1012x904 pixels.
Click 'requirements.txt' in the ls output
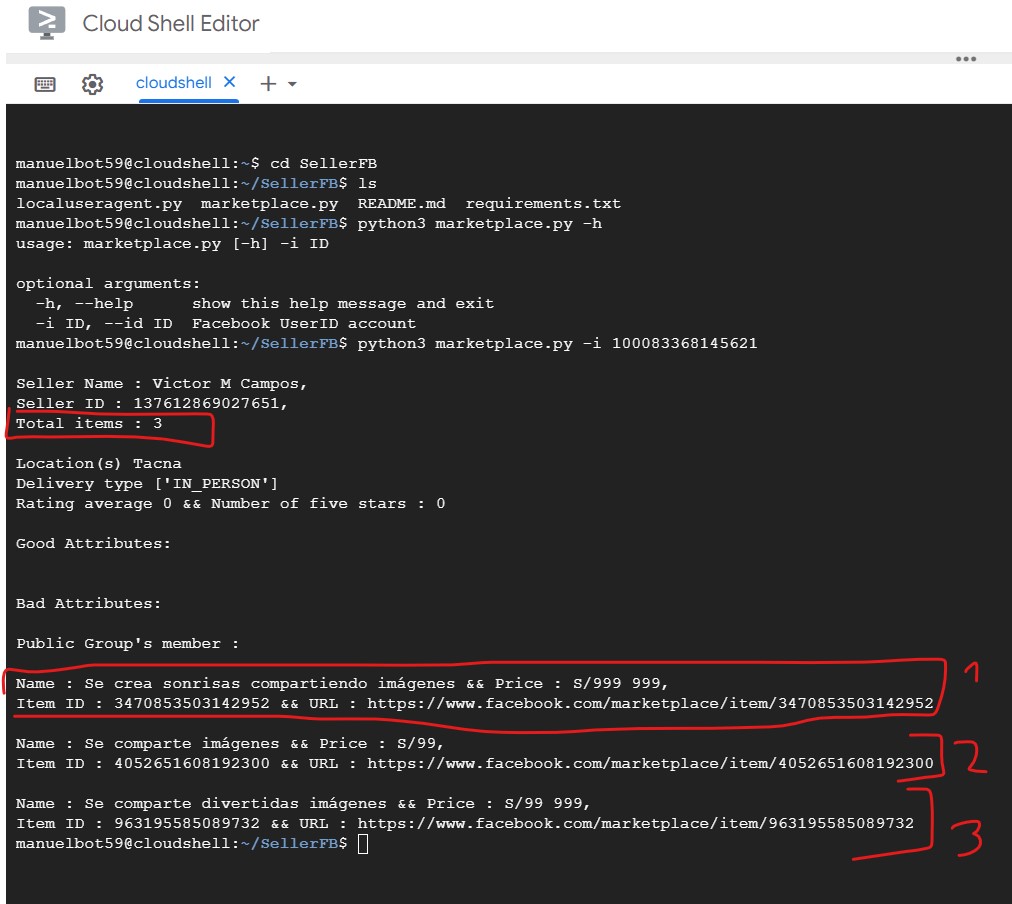point(543,203)
